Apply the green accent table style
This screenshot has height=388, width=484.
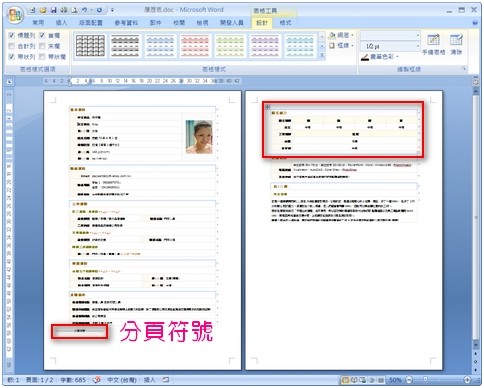(230, 46)
